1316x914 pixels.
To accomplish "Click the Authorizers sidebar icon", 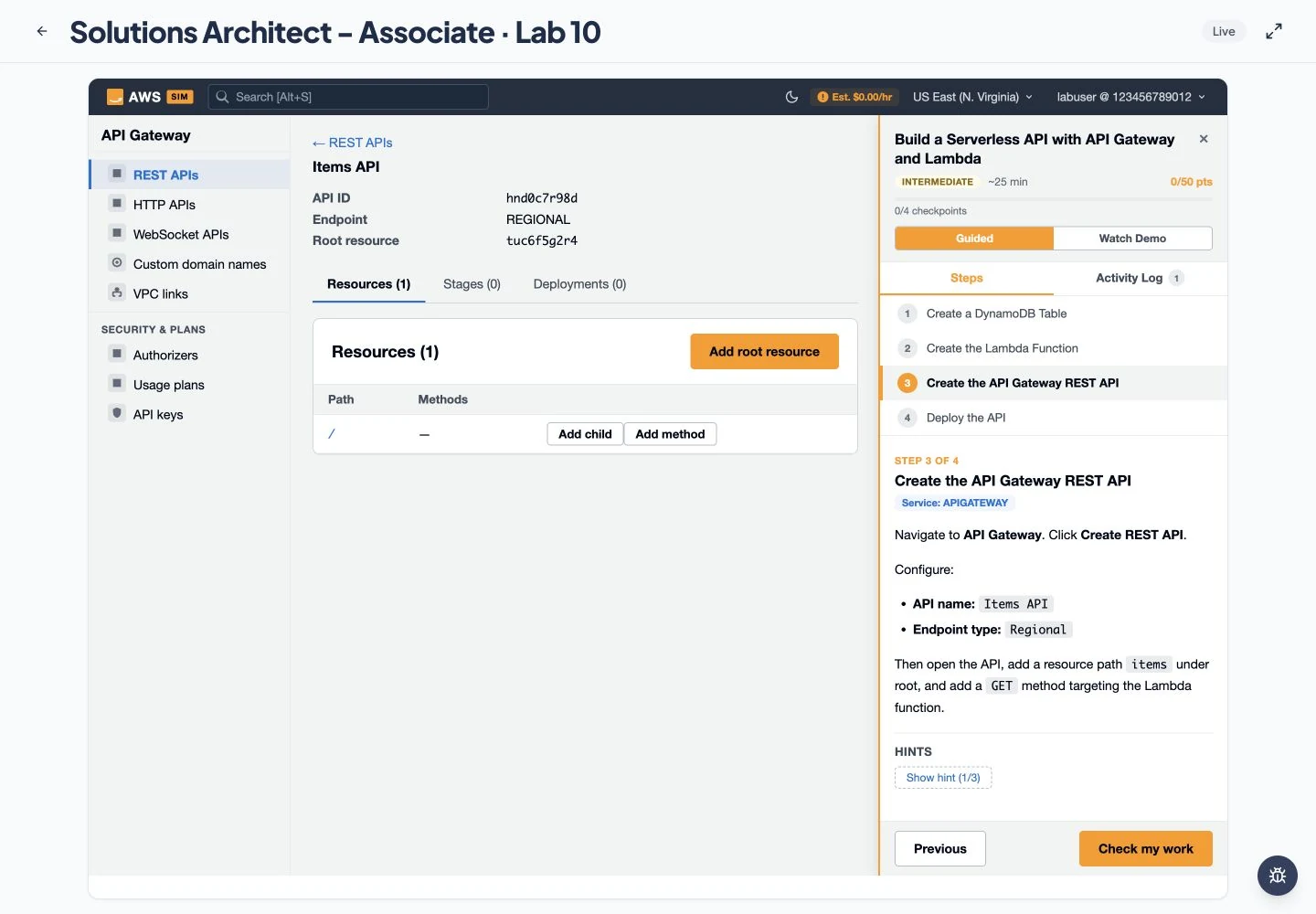I will tap(117, 354).
